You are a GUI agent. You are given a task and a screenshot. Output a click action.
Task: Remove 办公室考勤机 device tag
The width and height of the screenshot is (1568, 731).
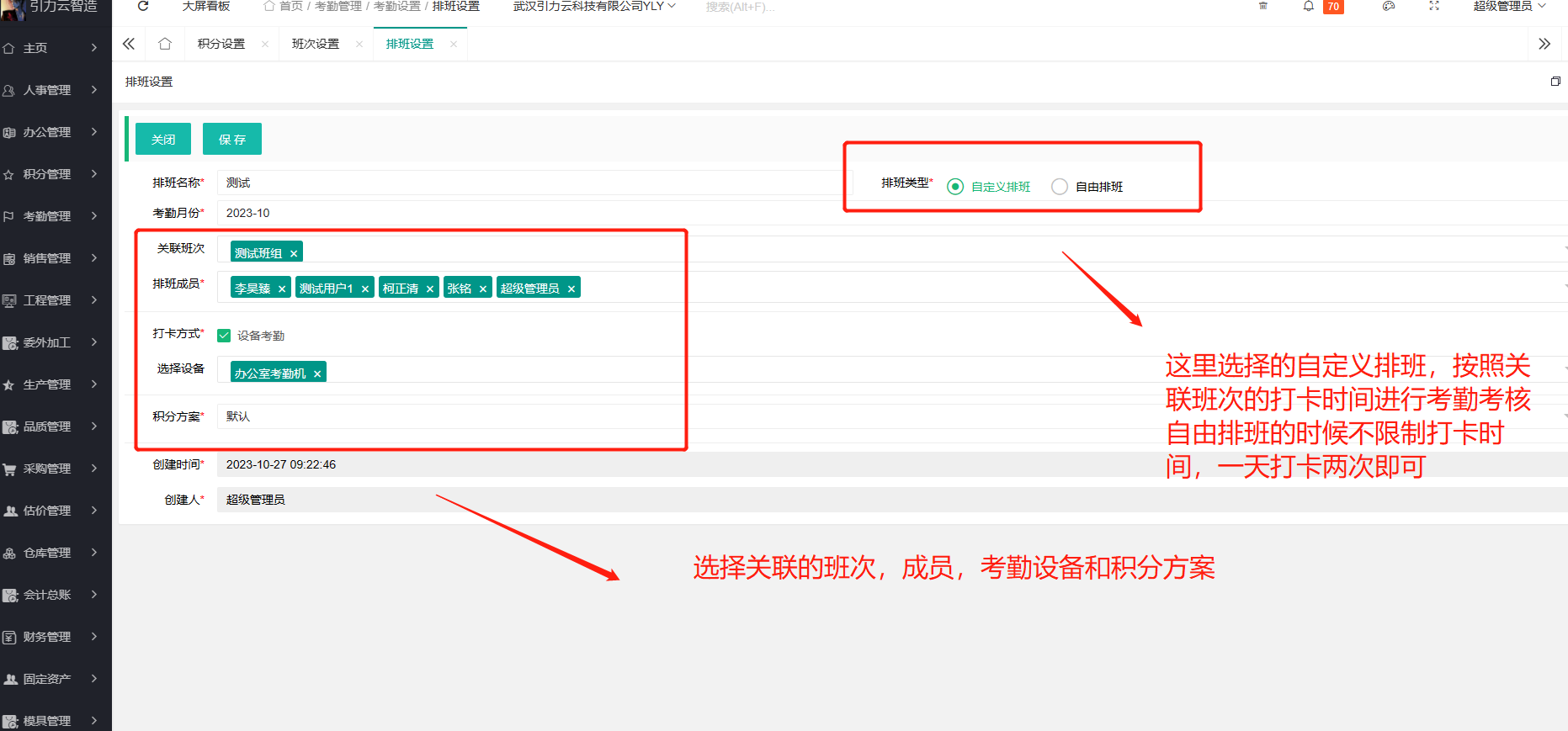click(x=317, y=373)
